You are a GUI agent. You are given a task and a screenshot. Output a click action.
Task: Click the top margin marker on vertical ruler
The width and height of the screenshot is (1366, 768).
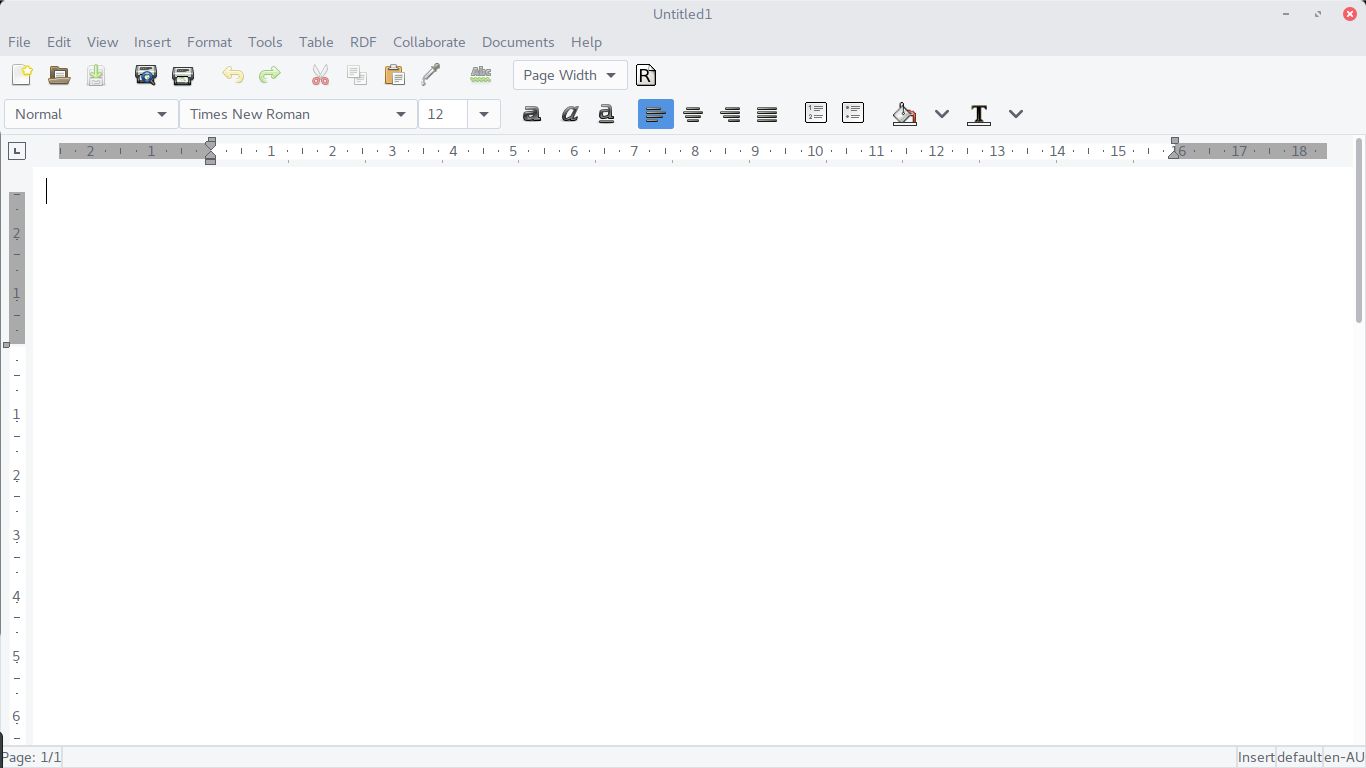[x=6, y=345]
